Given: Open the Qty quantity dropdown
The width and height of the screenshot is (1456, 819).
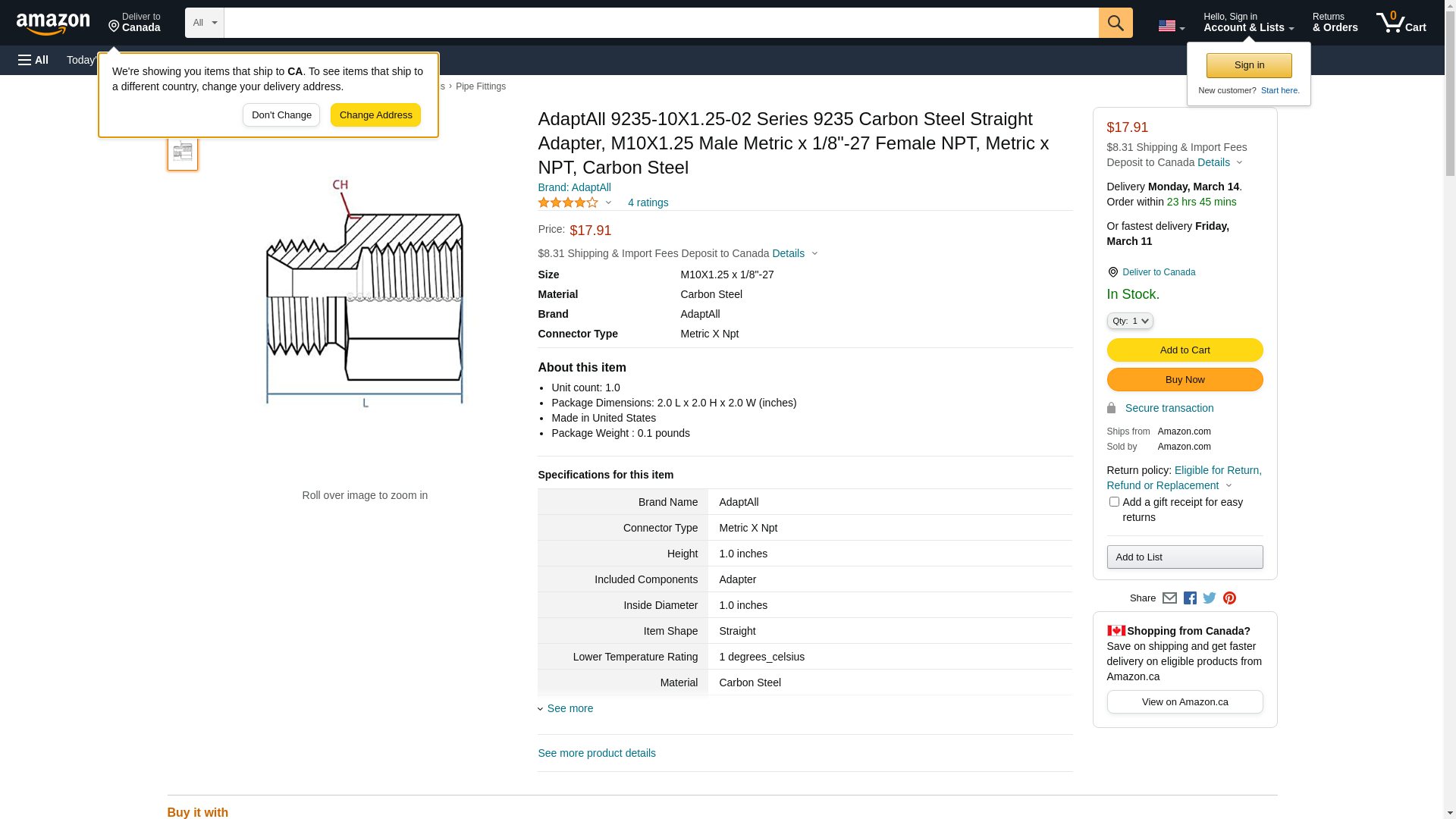Looking at the screenshot, I should (x=1130, y=322).
